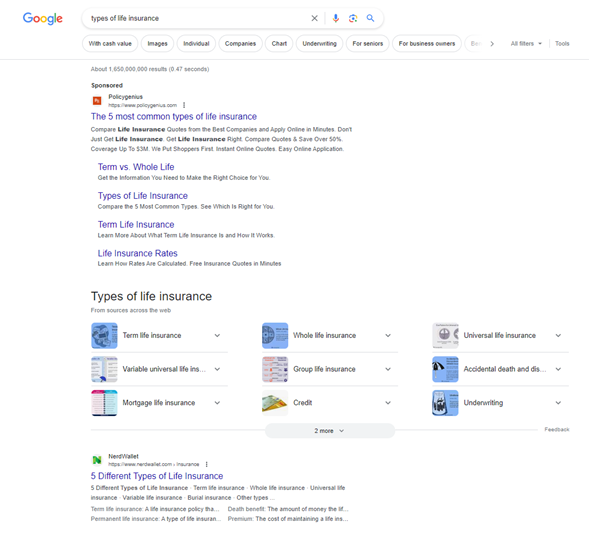
Task: Open Policygenius ad three-dot options menu
Action: pyautogui.click(x=184, y=105)
